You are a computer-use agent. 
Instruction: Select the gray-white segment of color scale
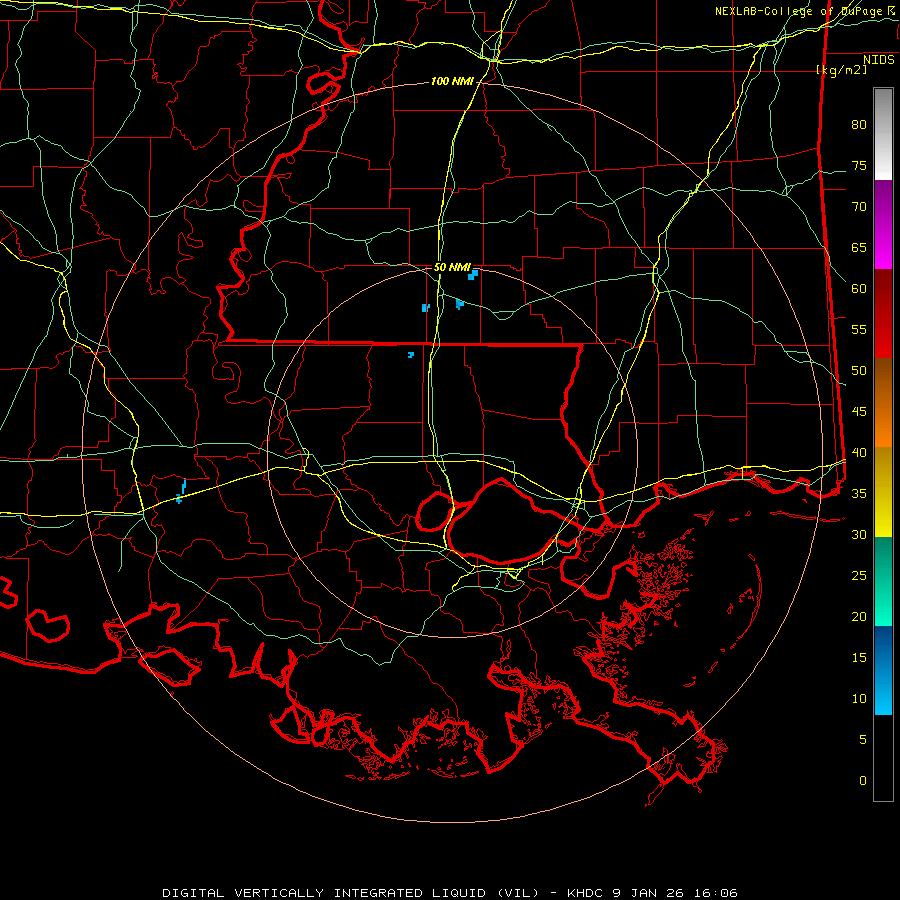[x=883, y=134]
